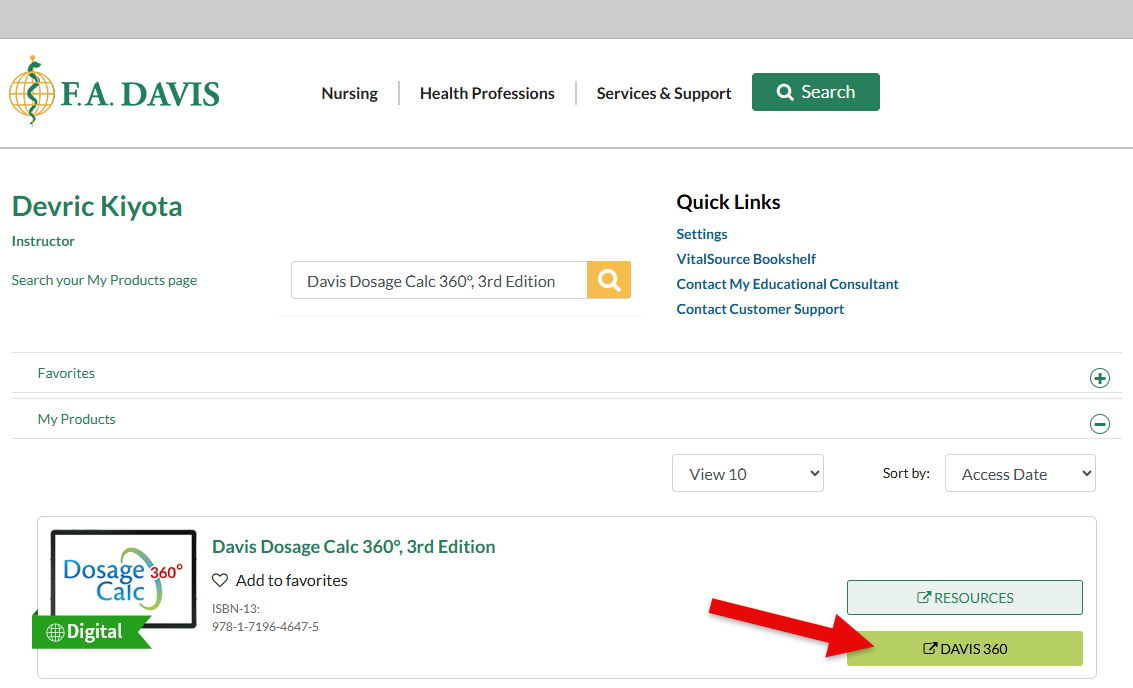Expand the Favorites section plus icon

pos(1099,378)
